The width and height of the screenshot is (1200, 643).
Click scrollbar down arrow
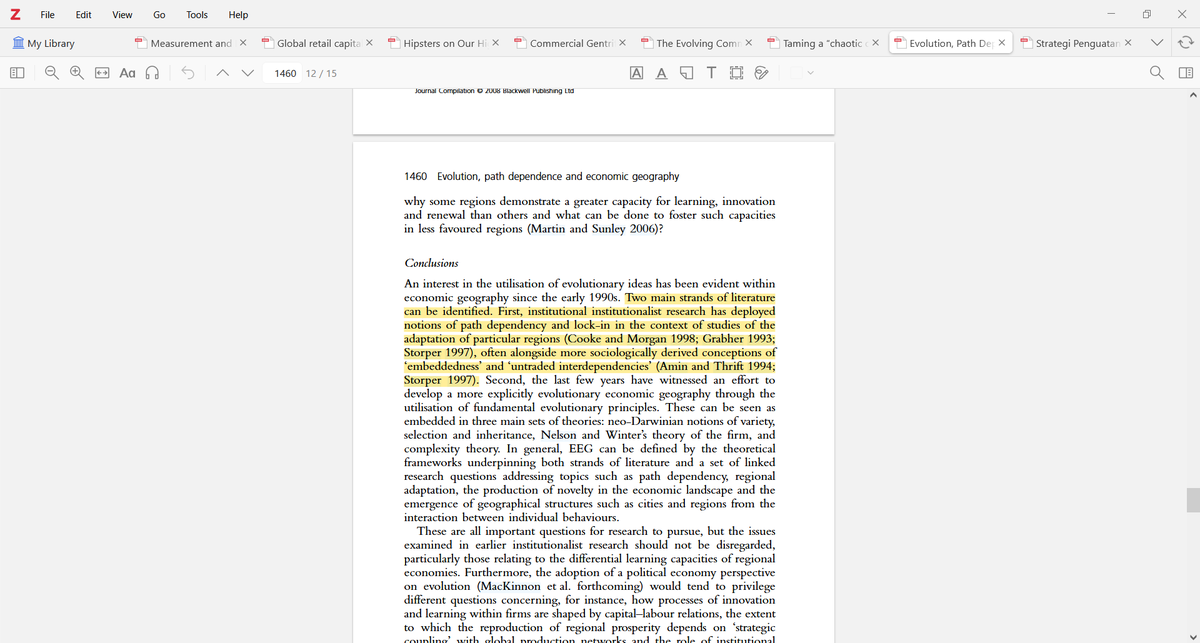(x=1192, y=636)
